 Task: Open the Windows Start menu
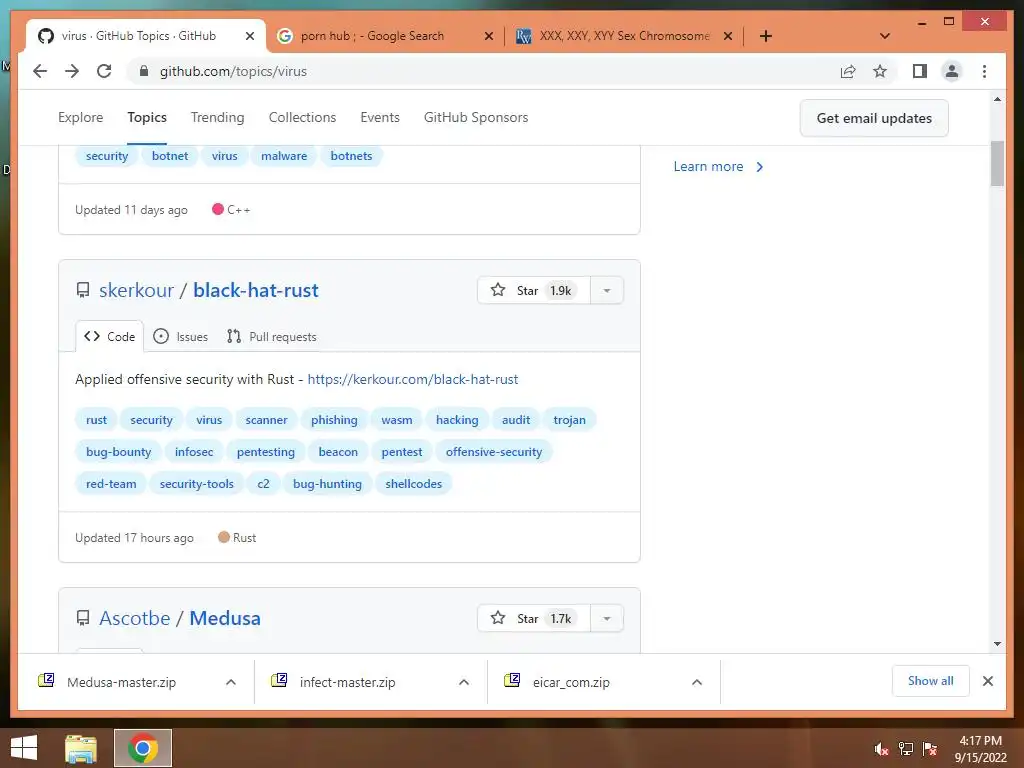click(24, 748)
